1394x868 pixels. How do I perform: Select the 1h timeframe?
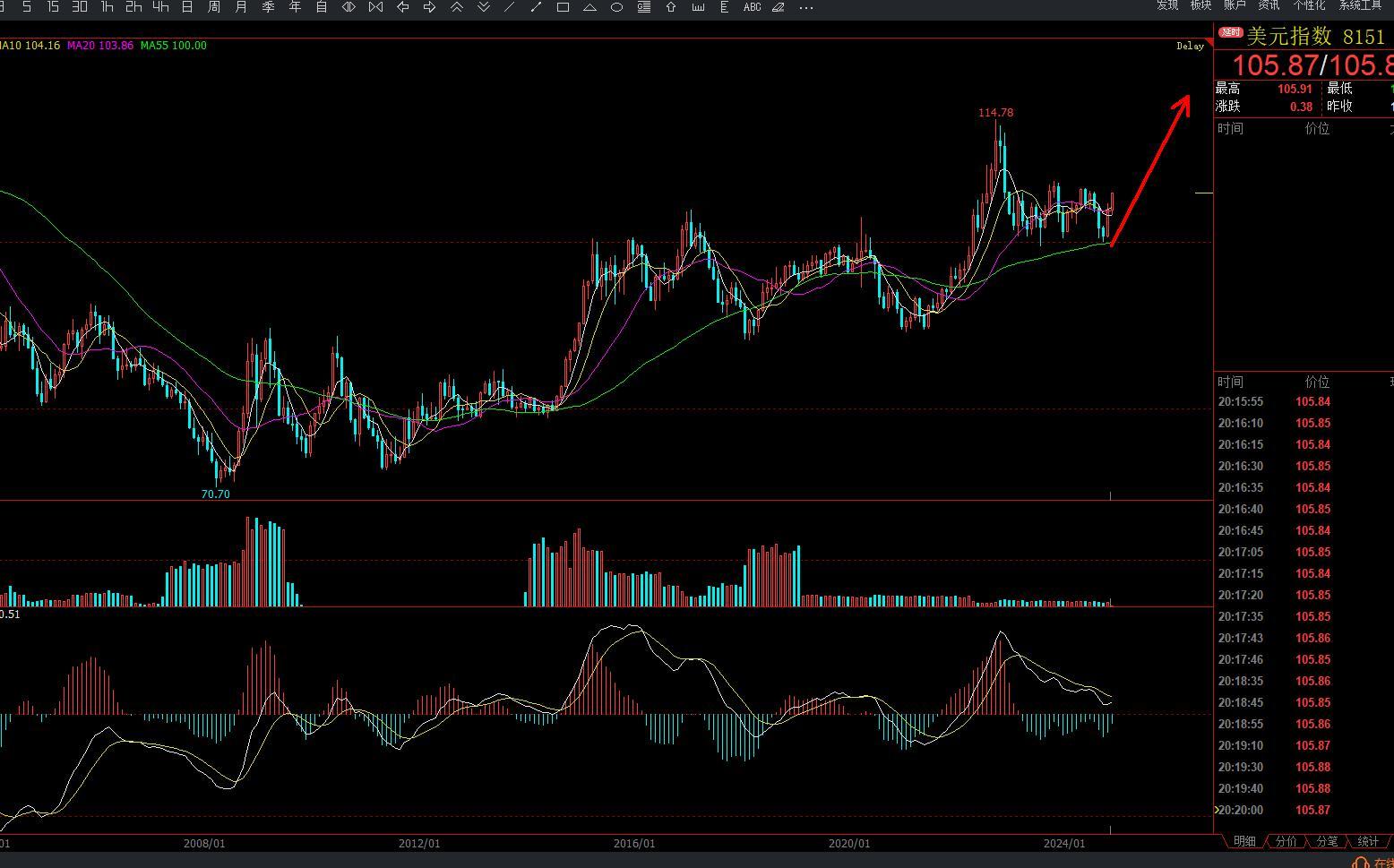pos(107,7)
